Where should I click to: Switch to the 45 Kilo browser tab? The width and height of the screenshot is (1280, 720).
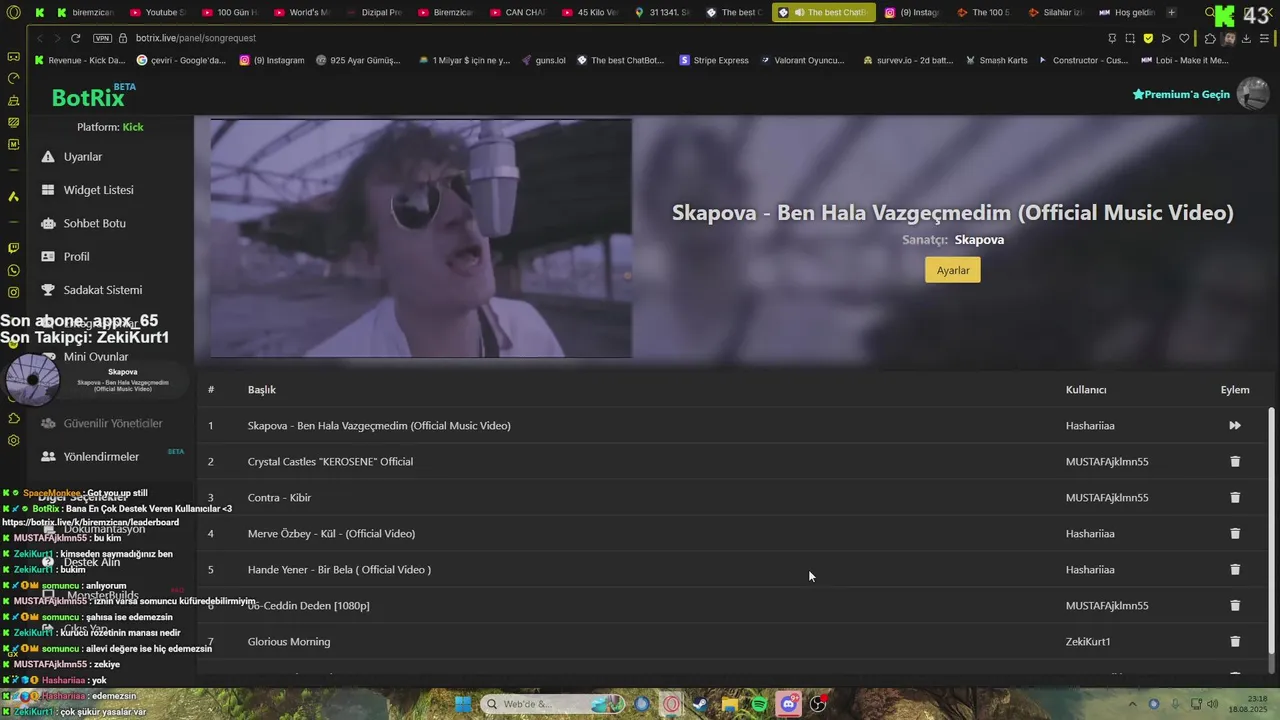[589, 12]
